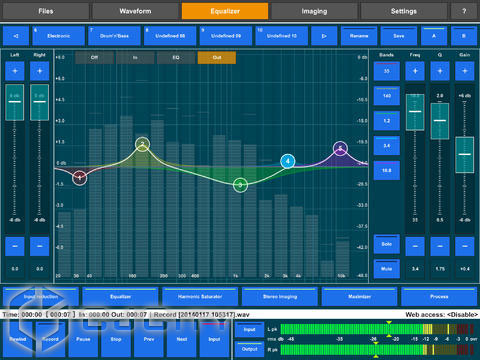Click the Rename preset button
This screenshot has height=360, width=480.
(359, 36)
